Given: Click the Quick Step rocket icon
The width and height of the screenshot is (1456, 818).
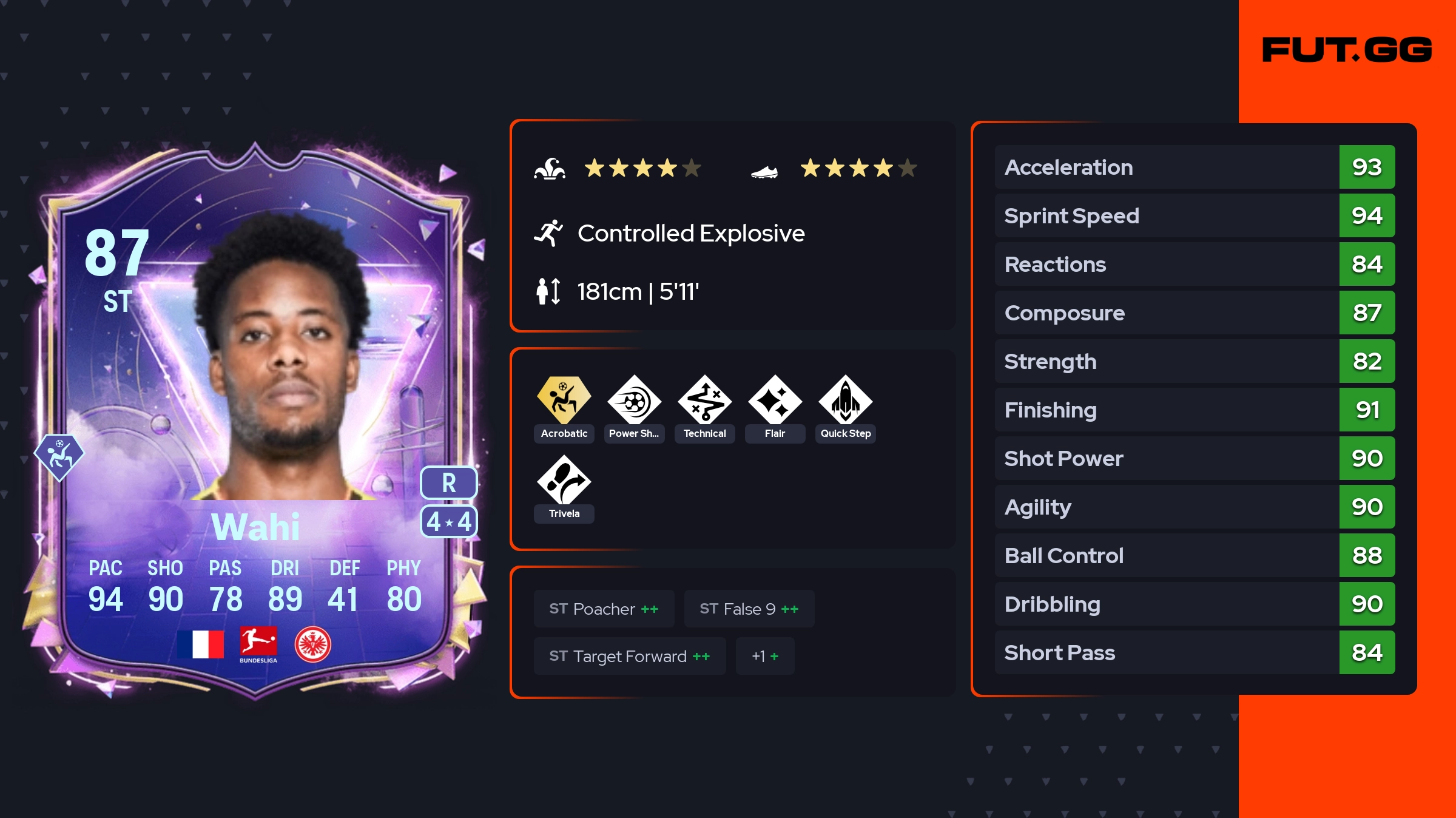Looking at the screenshot, I should pos(845,401).
